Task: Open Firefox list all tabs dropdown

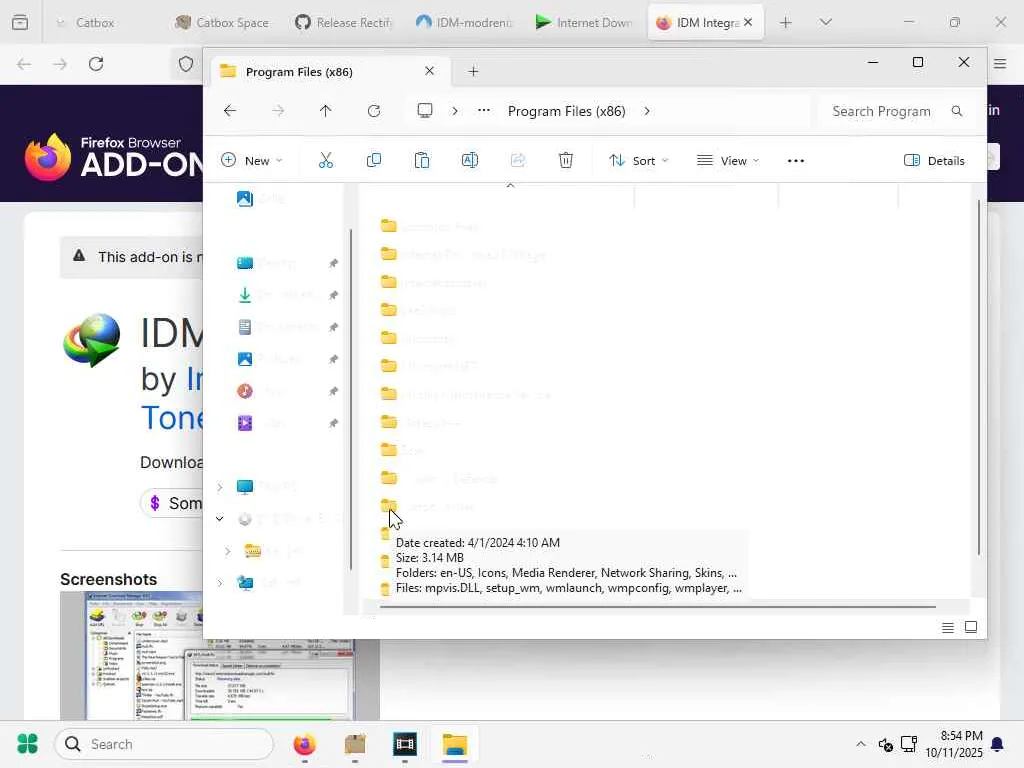Action: pyautogui.click(x=825, y=22)
